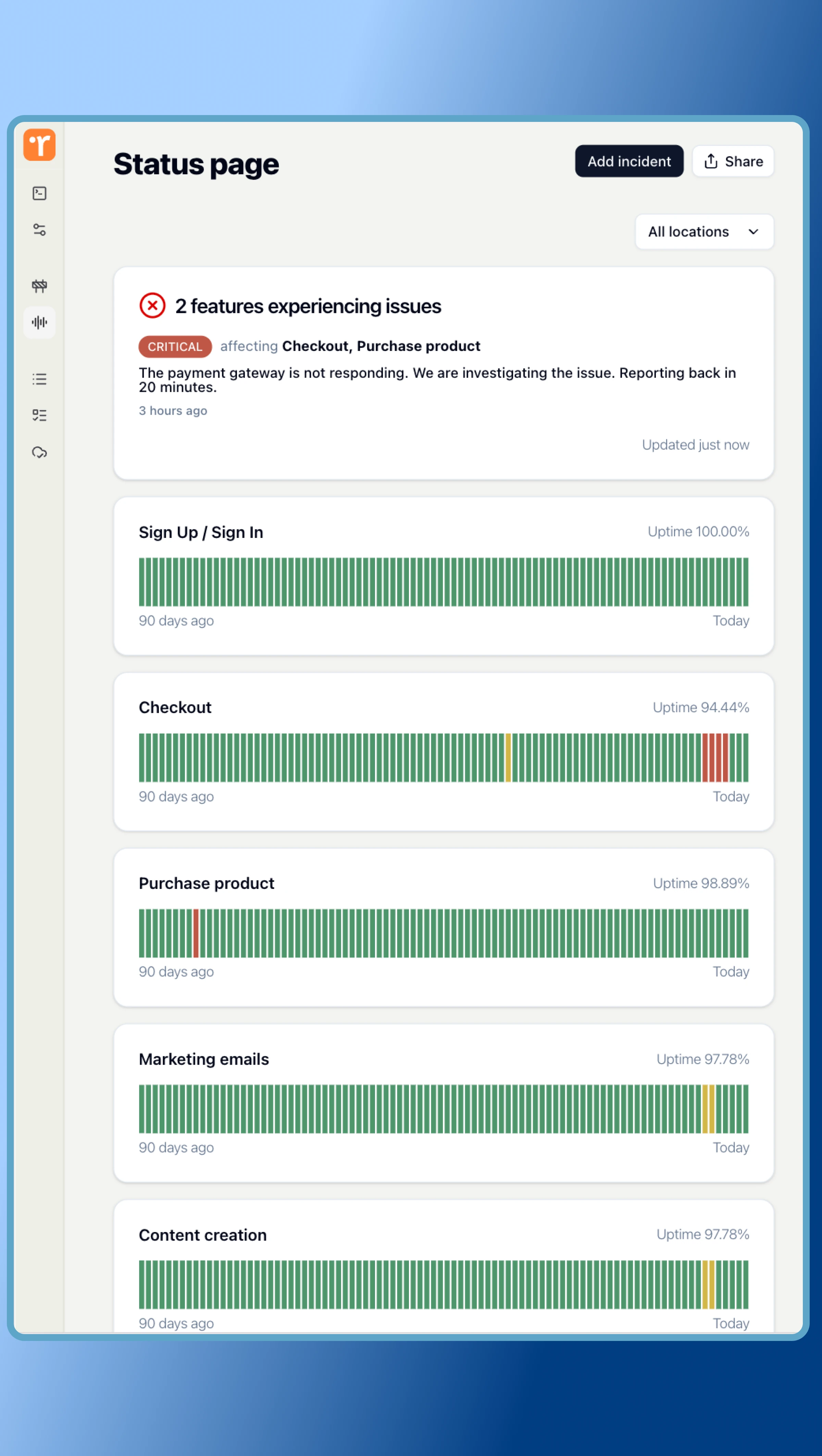Open the cloud checkmark sidebar icon
The image size is (822, 1456).
pyautogui.click(x=39, y=452)
